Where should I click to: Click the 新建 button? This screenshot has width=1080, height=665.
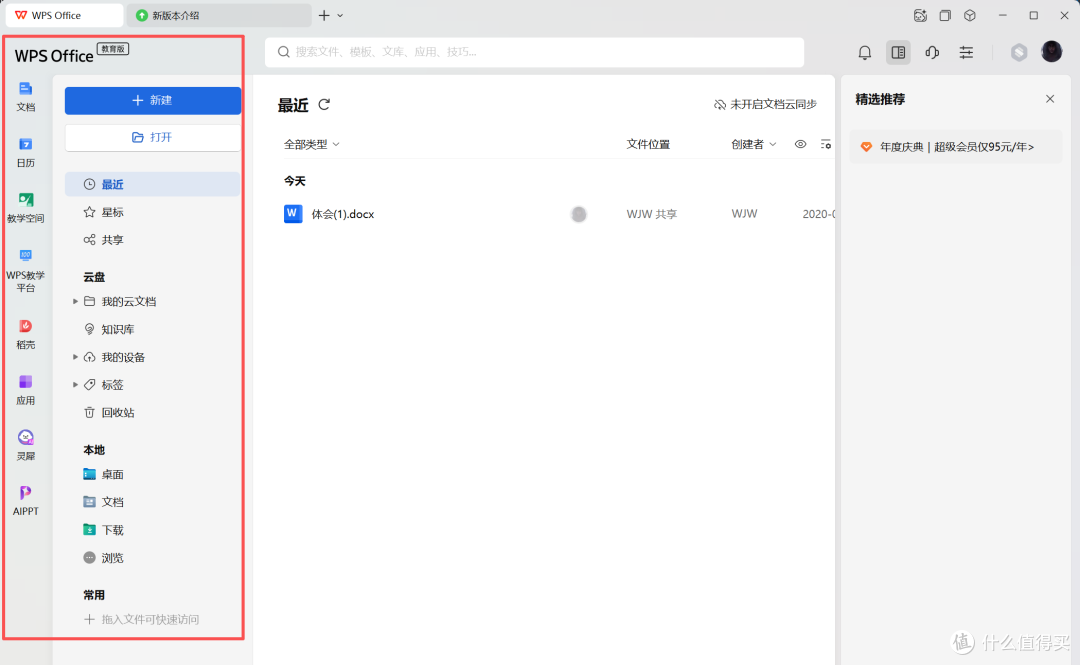click(x=153, y=101)
